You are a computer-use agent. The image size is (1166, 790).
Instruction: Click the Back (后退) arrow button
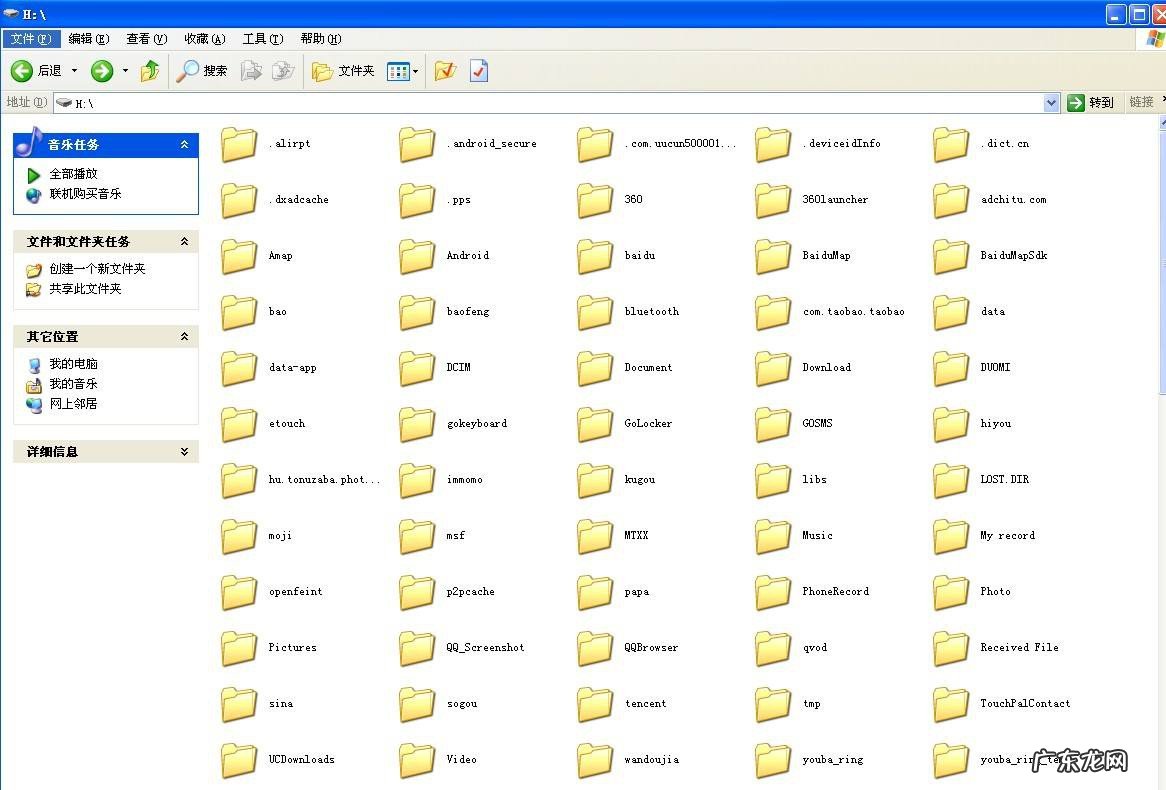[23, 71]
